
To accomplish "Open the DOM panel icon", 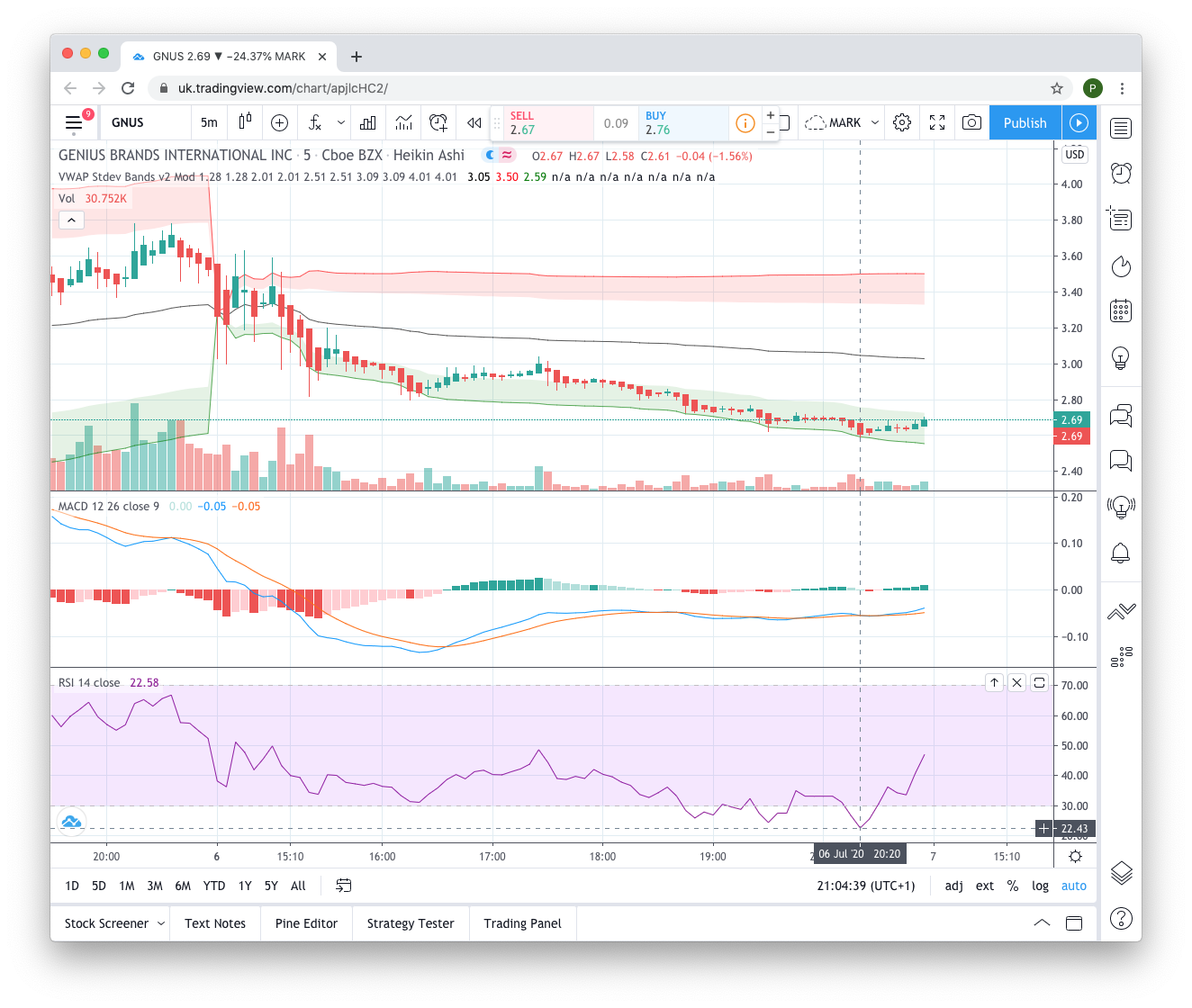I will pyautogui.click(x=1121, y=657).
